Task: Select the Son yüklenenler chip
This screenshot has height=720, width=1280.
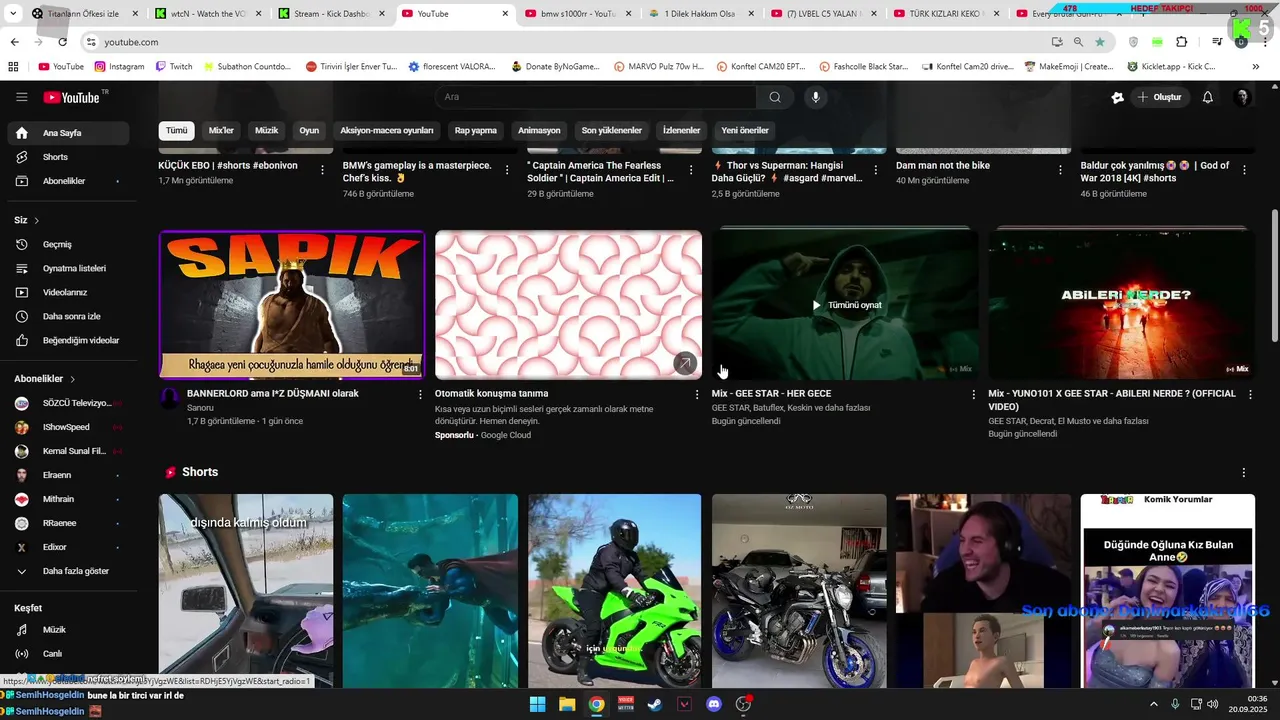Action: pos(612,130)
